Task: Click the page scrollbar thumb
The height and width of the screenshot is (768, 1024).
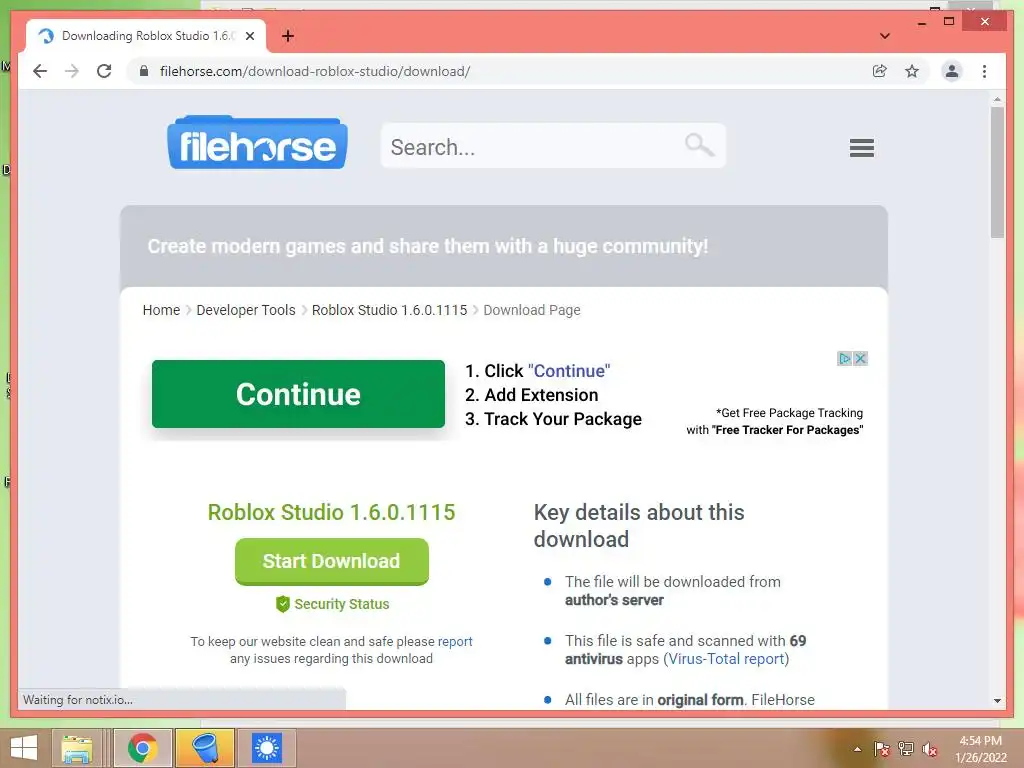Action: pyautogui.click(x=997, y=172)
